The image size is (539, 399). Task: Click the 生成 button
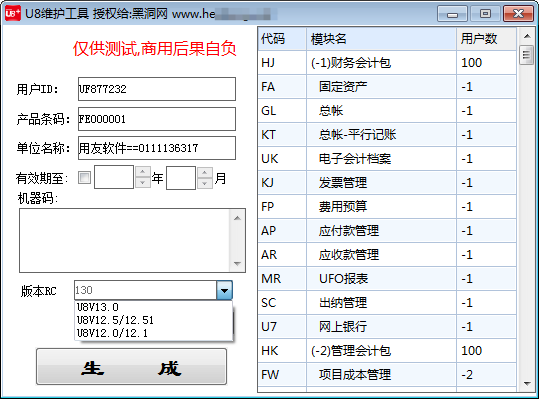coord(131,367)
